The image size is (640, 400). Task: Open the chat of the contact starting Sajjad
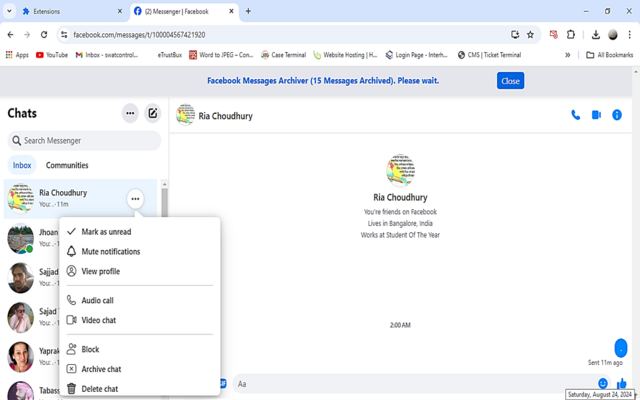click(x=31, y=278)
